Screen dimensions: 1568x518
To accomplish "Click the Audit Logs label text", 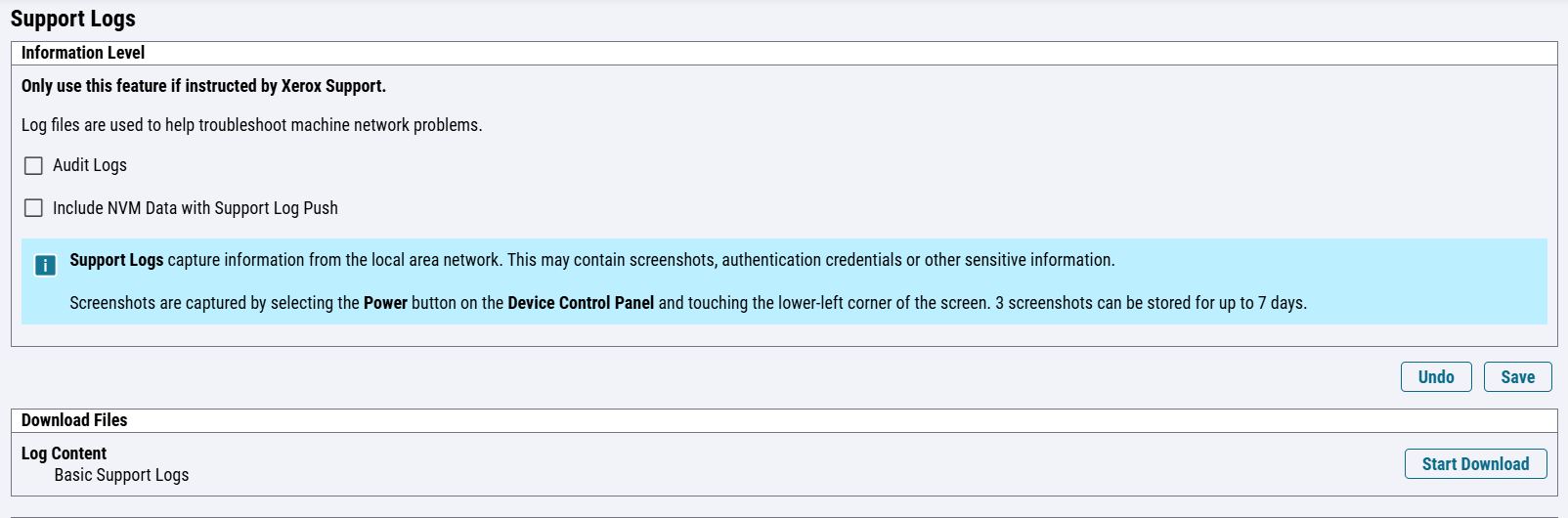I will (x=90, y=165).
